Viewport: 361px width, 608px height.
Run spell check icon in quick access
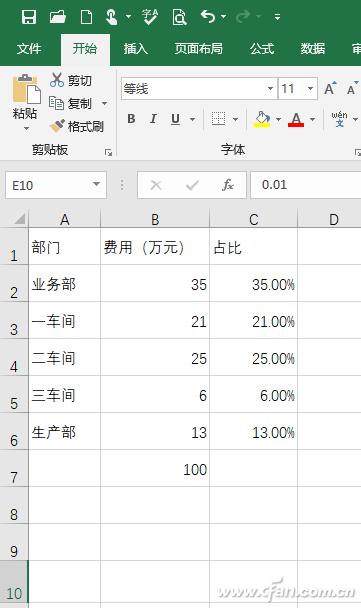(150, 17)
